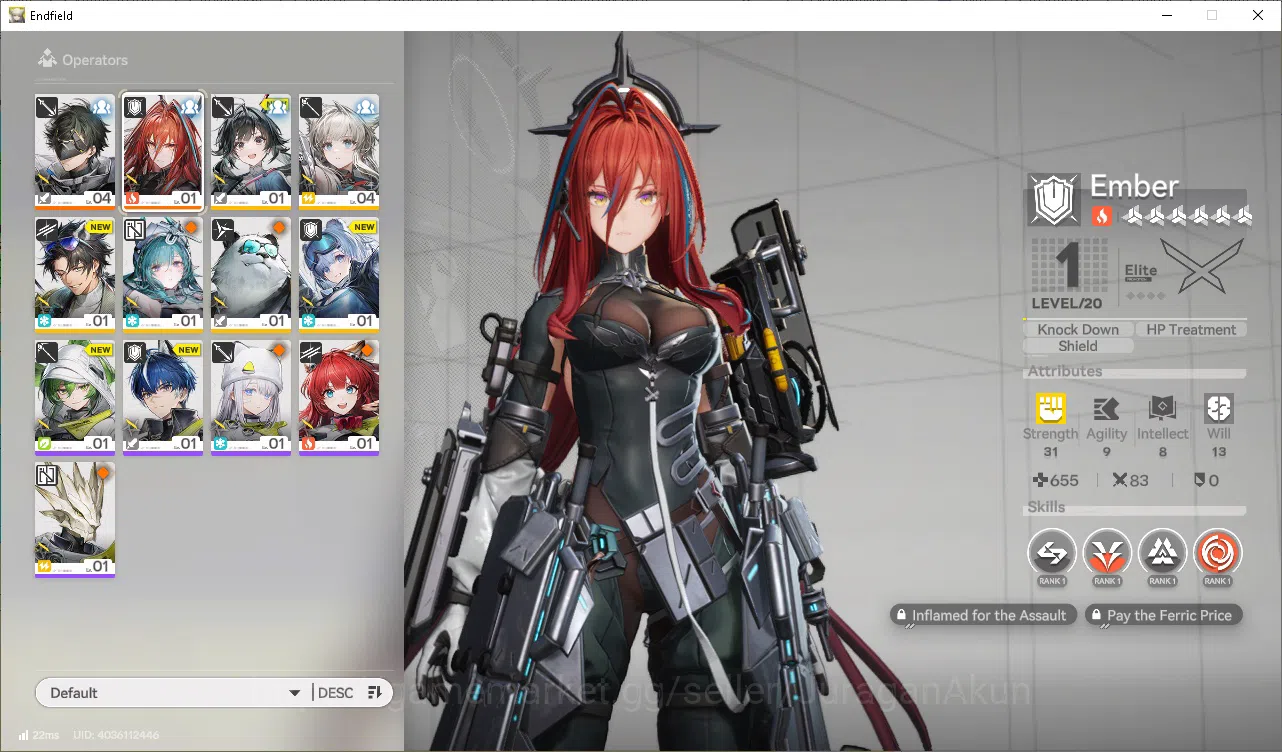
Task: Choose the NEW blue-haired girl with goggles card
Action: 339,275
